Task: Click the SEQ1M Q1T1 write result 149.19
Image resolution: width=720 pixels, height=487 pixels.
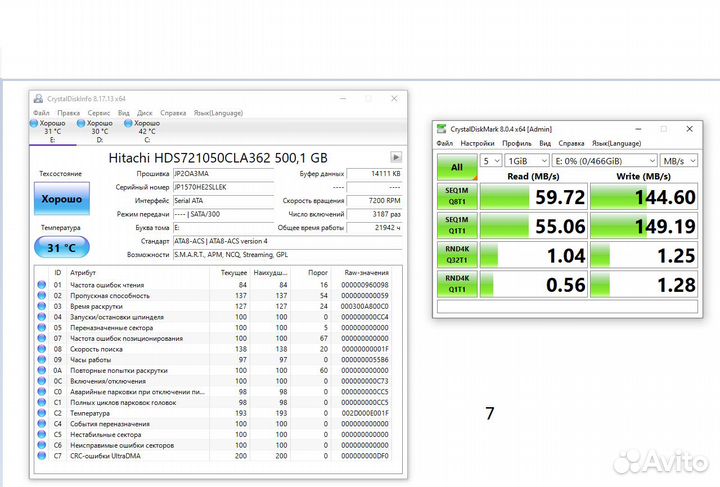Action: [644, 226]
